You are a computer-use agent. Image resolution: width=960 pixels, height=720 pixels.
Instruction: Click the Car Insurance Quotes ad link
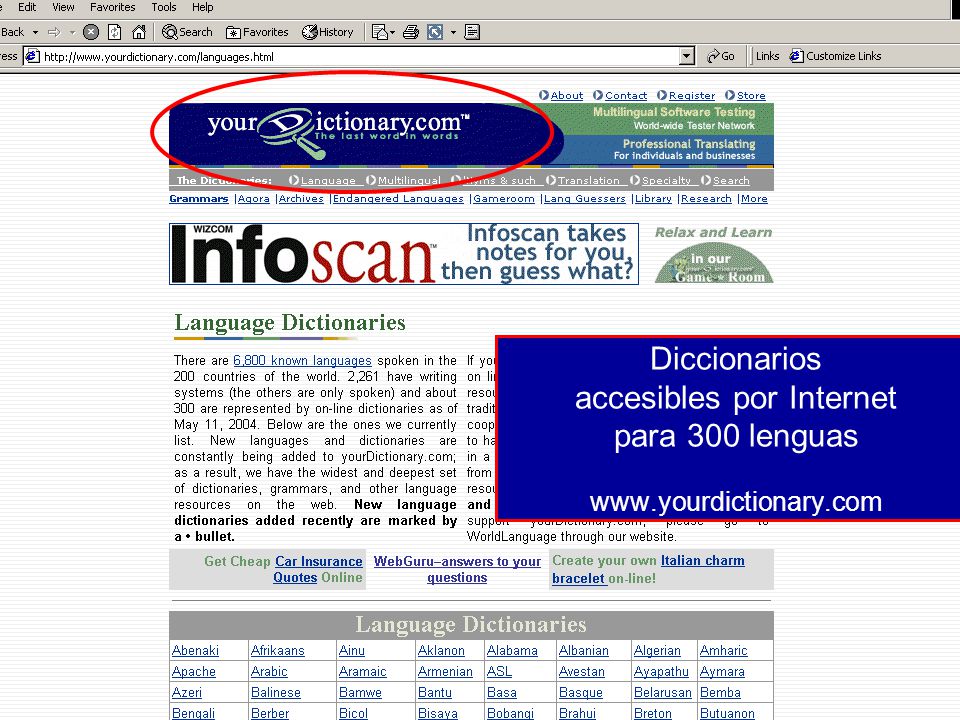pos(318,569)
